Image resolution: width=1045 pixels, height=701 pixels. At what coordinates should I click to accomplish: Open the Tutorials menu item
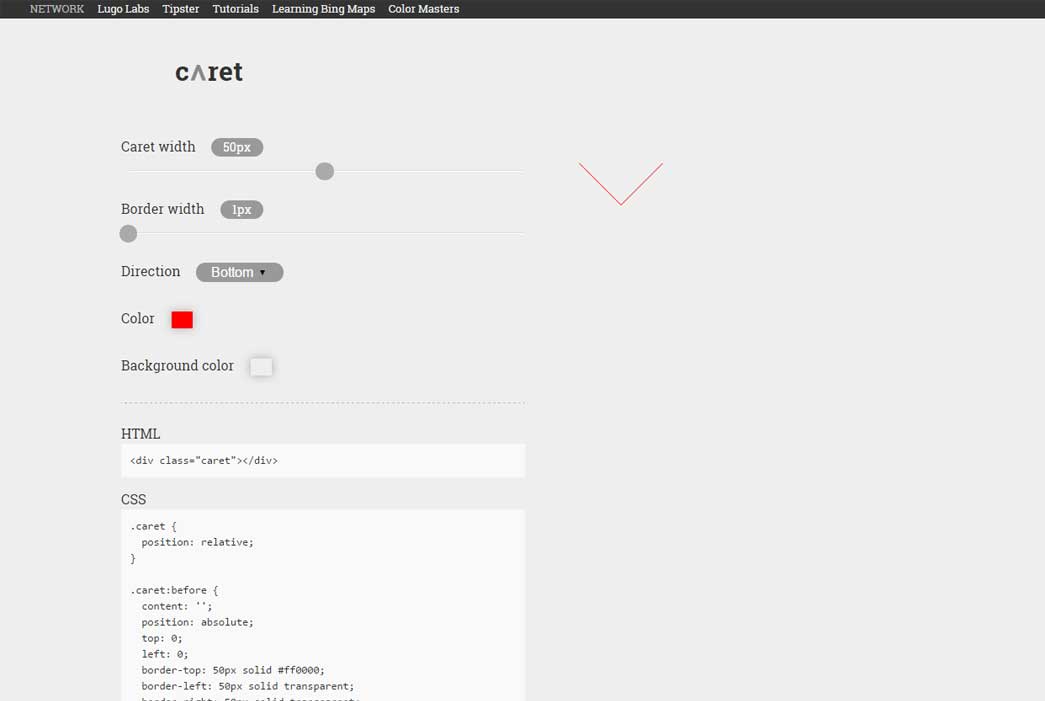[235, 9]
